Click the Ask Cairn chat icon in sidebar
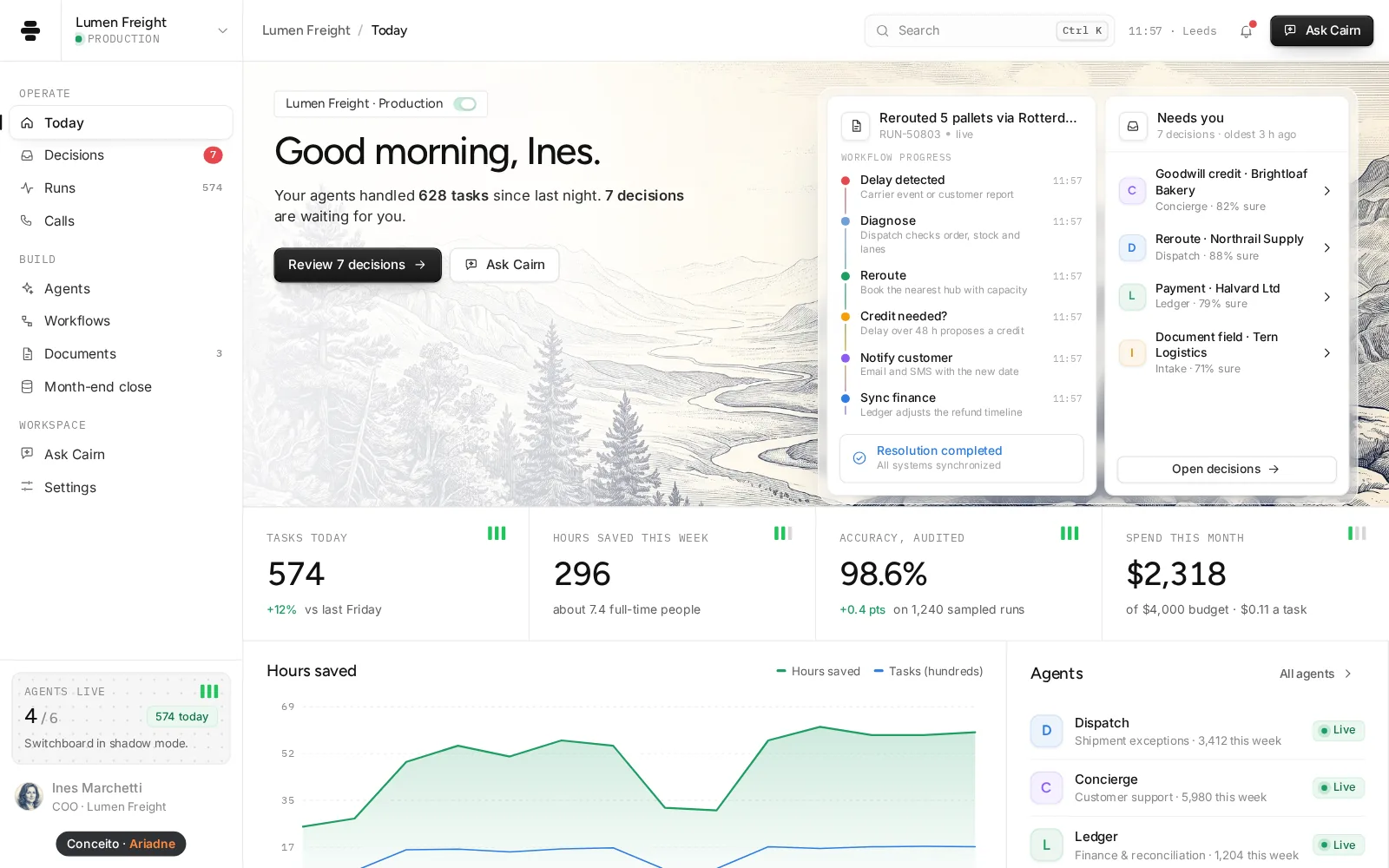Viewport: 1389px width, 868px height. click(27, 454)
